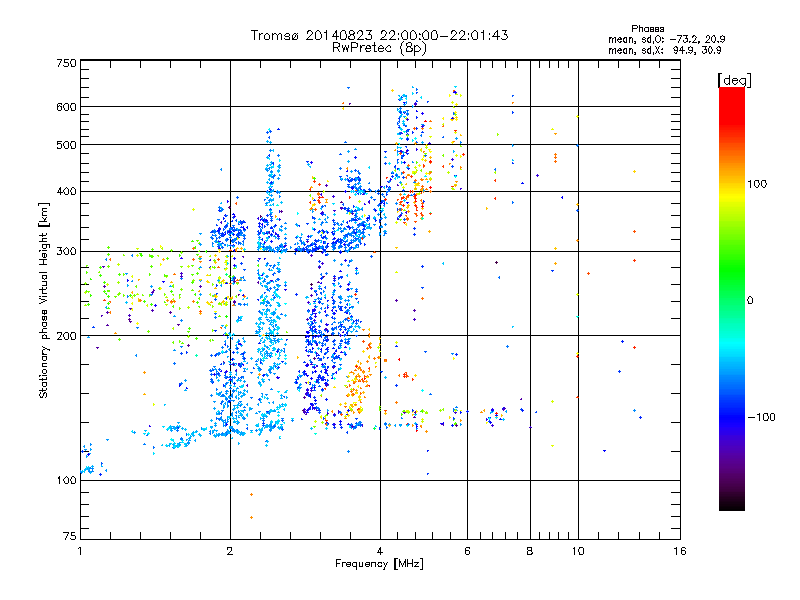Click the 'Frequency [MHz]' axis label
This screenshot has width=800, height=600.
[379, 564]
